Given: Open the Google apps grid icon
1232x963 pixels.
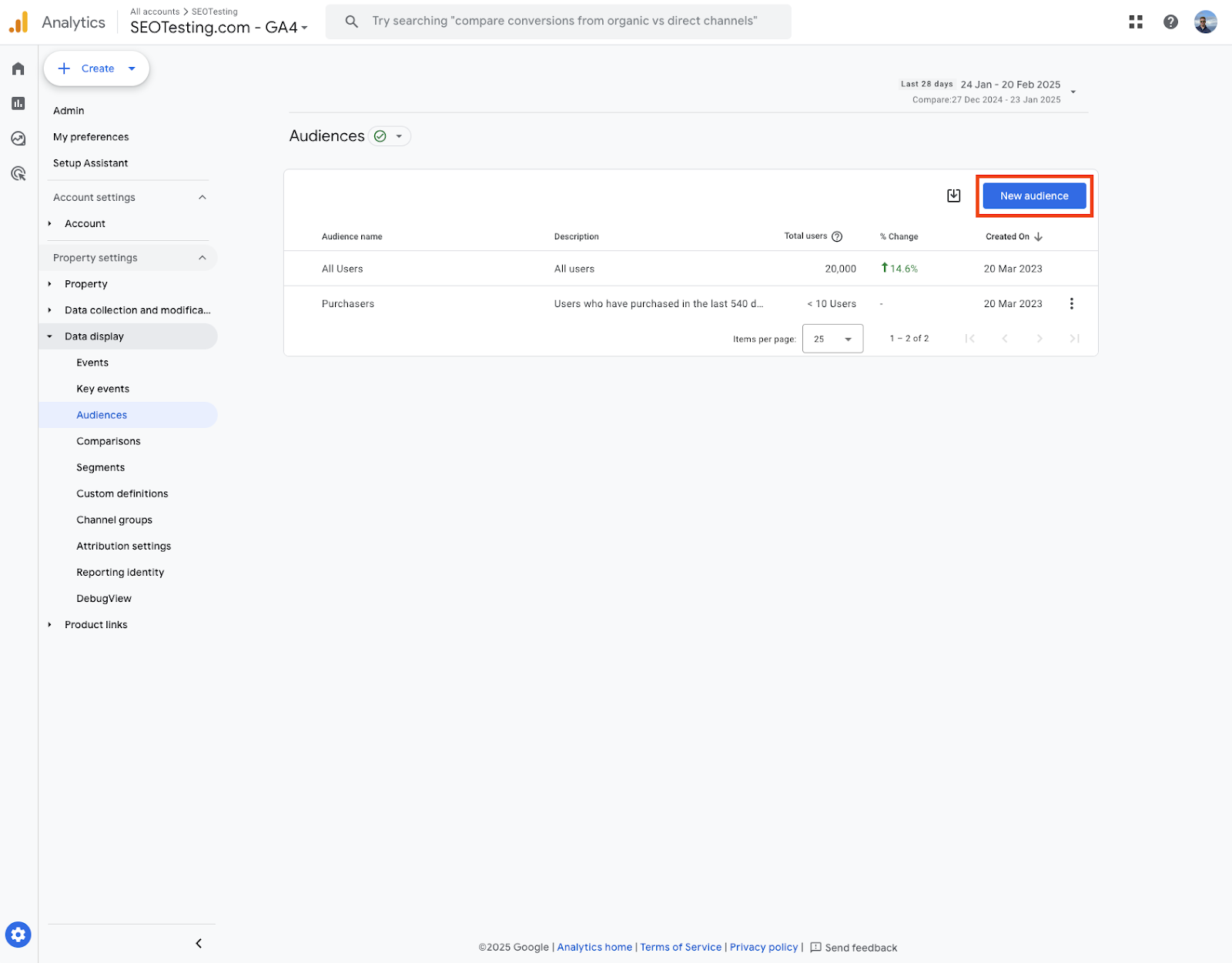Looking at the screenshot, I should click(x=1136, y=22).
